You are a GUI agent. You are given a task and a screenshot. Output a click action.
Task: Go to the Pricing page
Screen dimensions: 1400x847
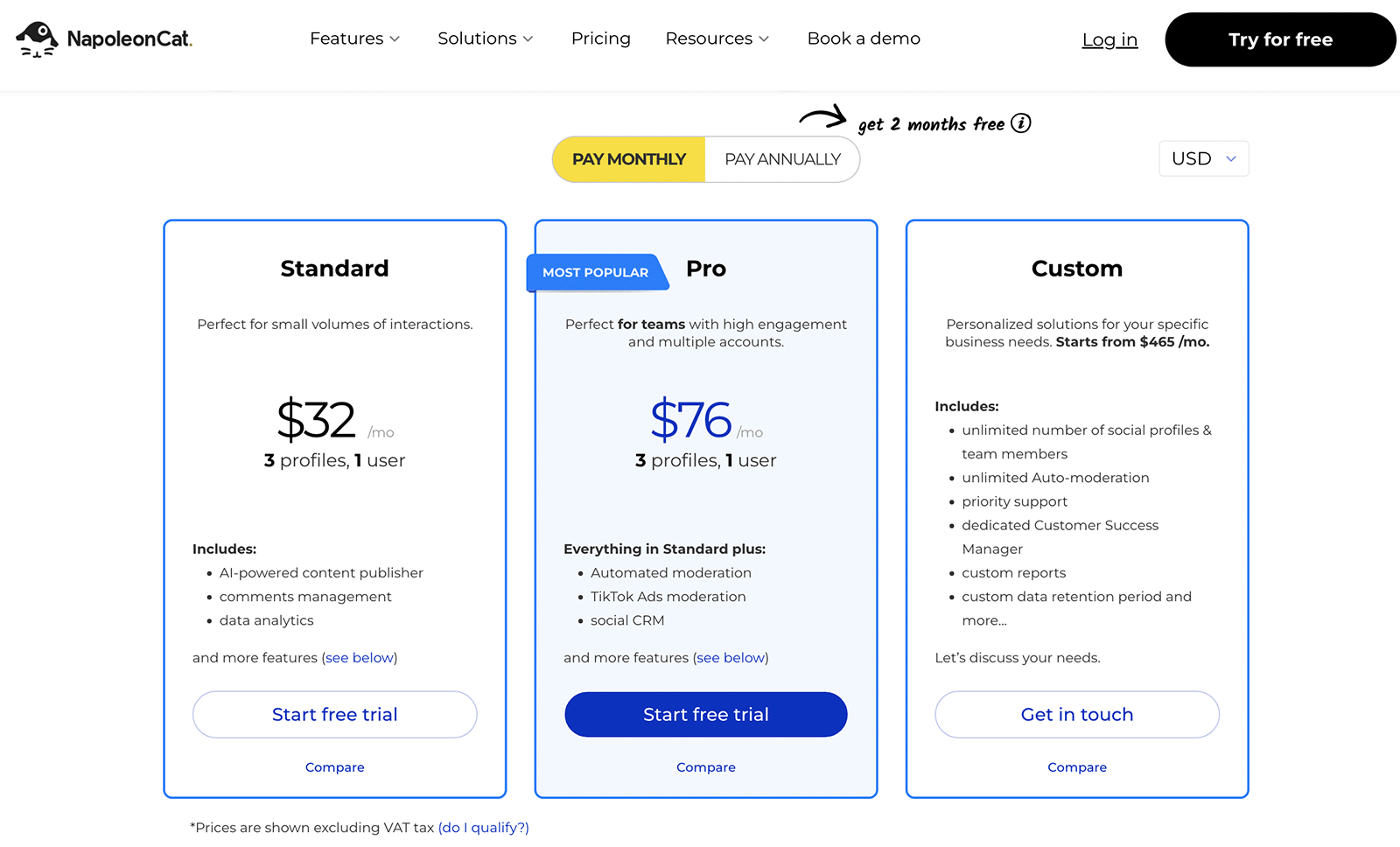tap(600, 38)
